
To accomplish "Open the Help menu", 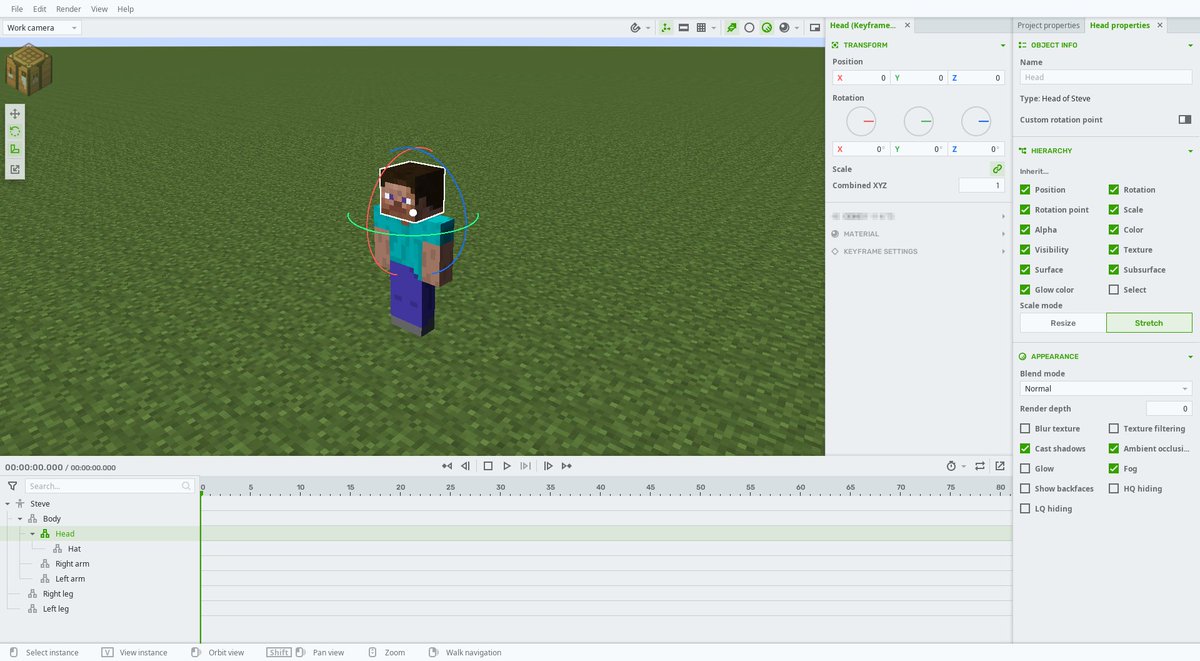I will (x=125, y=9).
